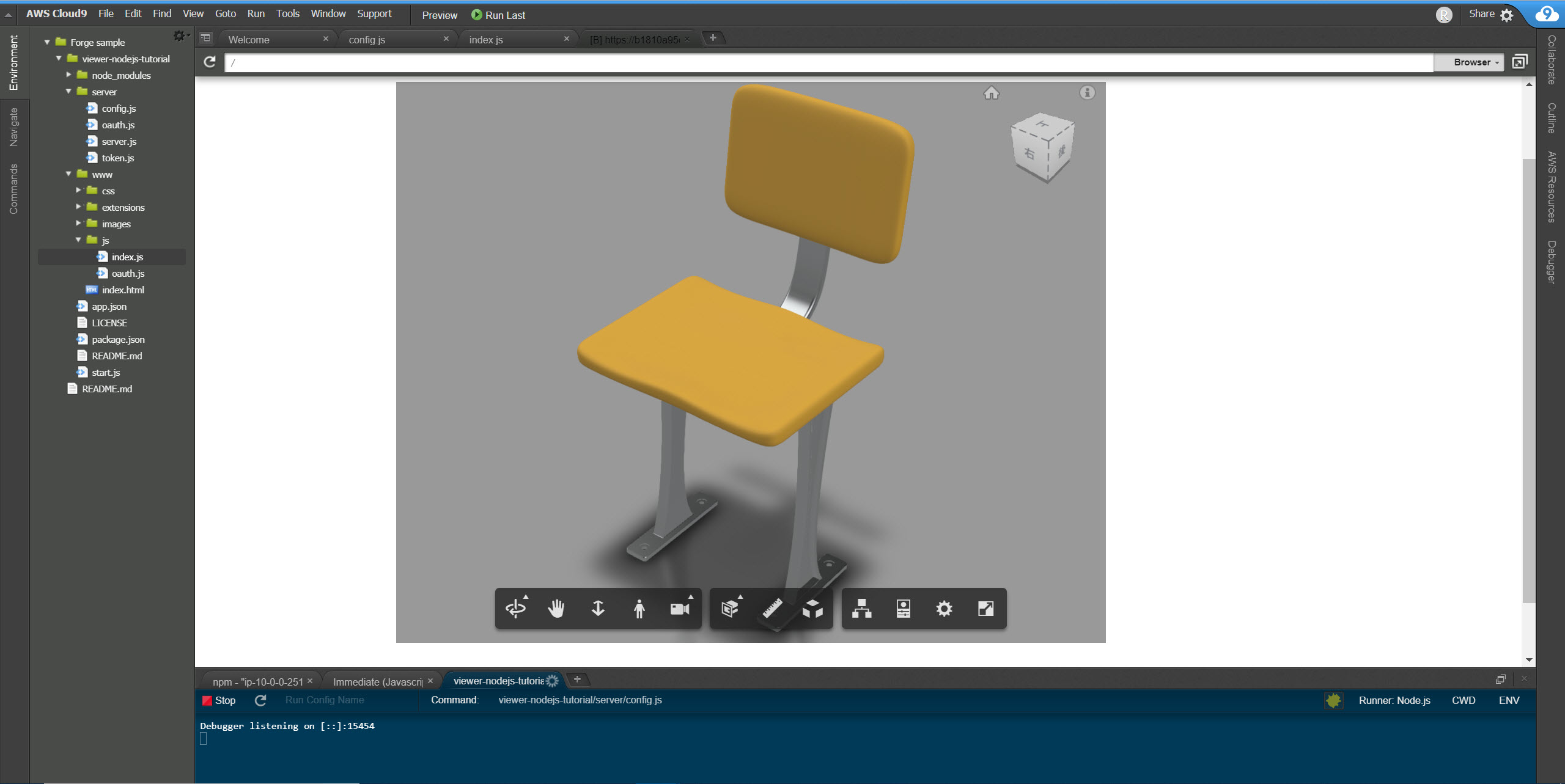Open oauth.js in server folder
This screenshot has width=1565, height=784.
click(118, 125)
